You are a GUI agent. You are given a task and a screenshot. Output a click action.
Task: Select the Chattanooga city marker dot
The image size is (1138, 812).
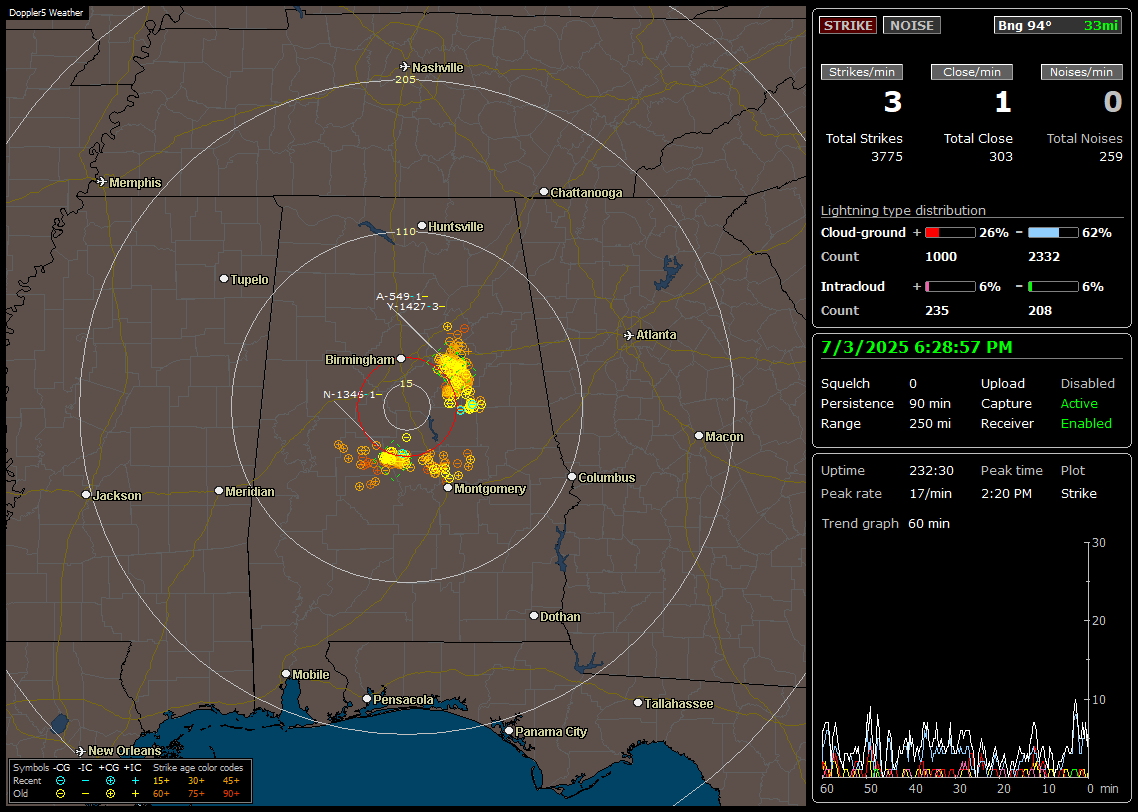click(x=544, y=192)
